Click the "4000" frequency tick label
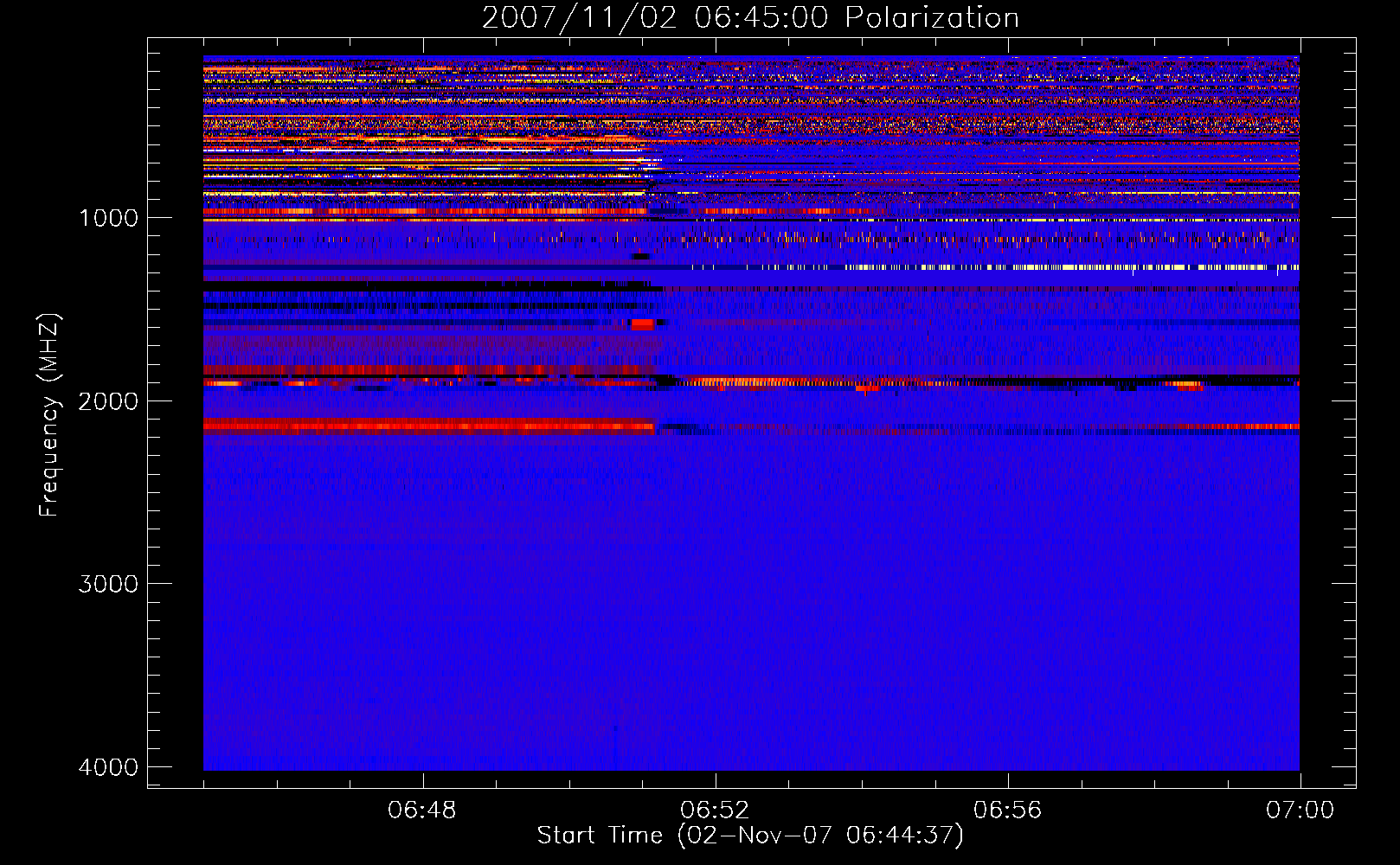 (x=108, y=767)
